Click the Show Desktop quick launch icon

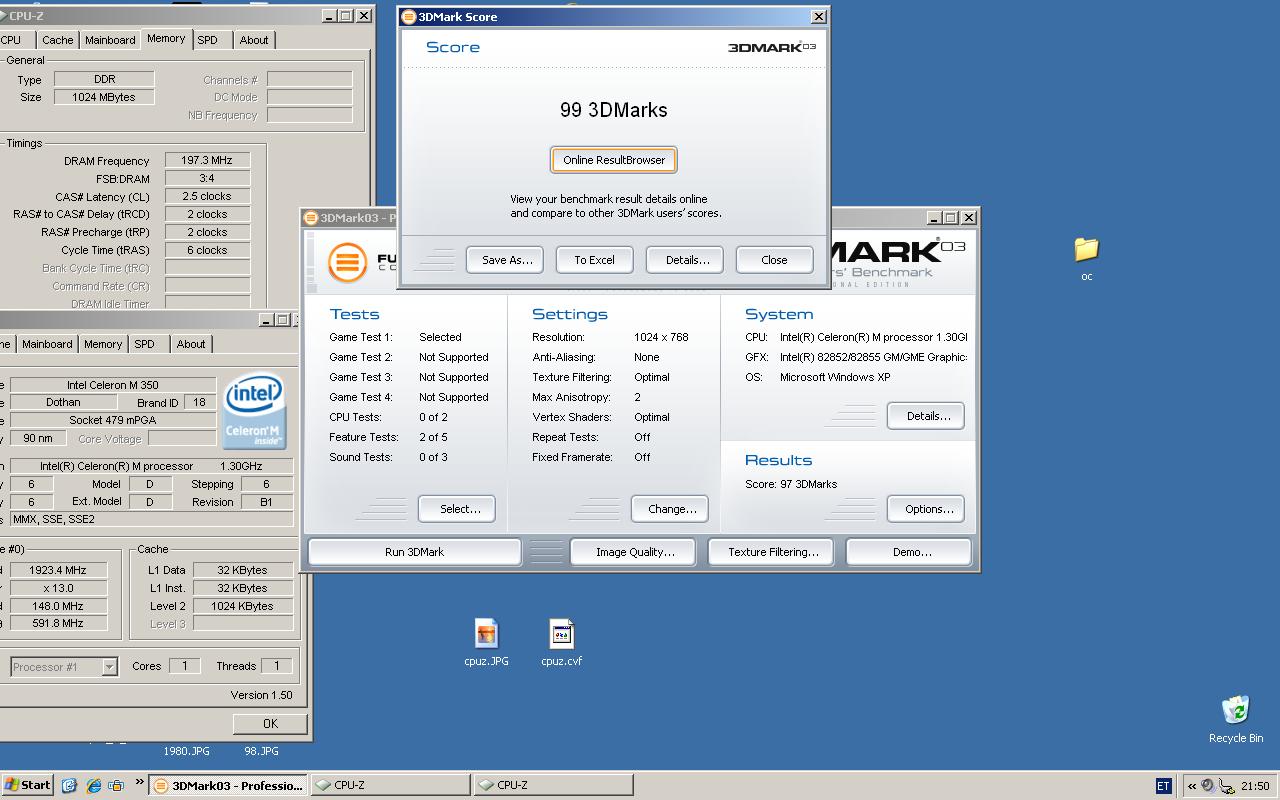(69, 786)
